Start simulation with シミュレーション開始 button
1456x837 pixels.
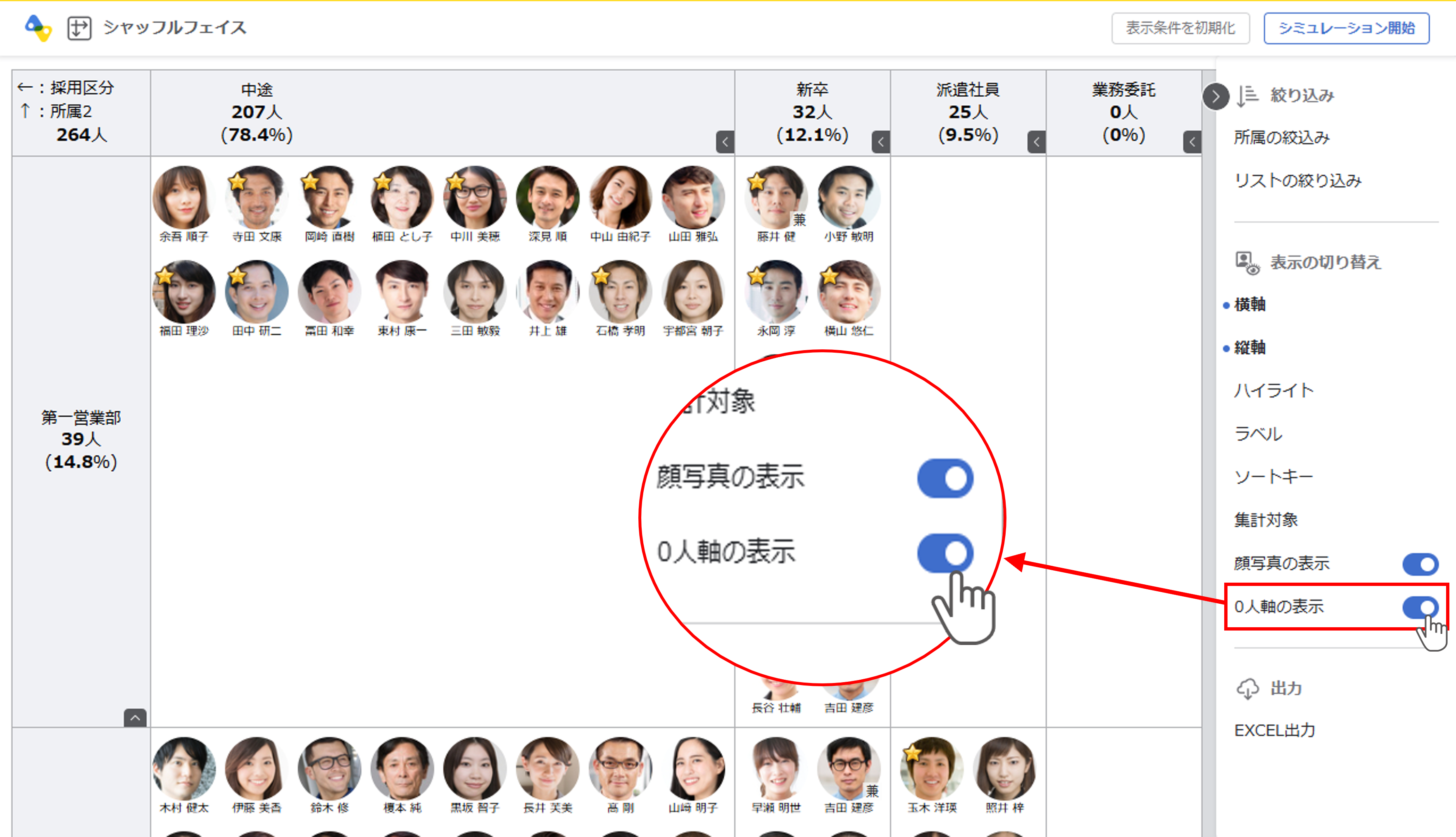click(1346, 28)
